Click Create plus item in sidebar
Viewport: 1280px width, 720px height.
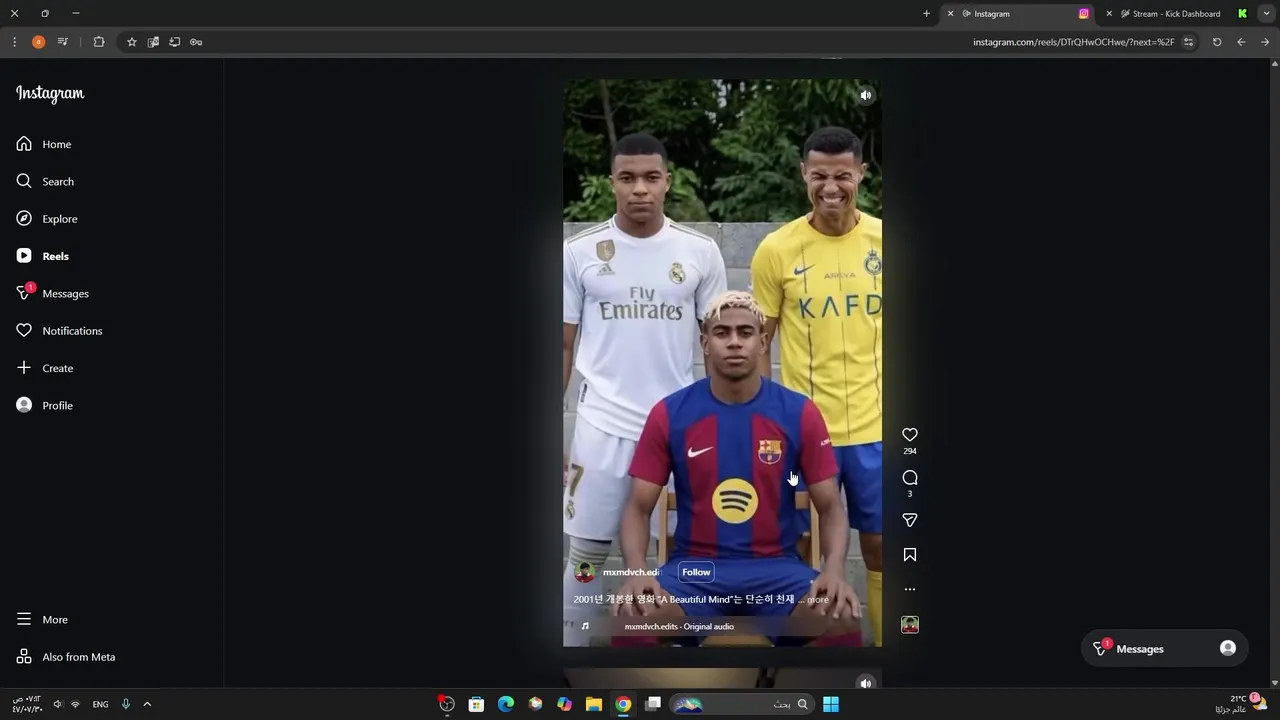coord(45,368)
